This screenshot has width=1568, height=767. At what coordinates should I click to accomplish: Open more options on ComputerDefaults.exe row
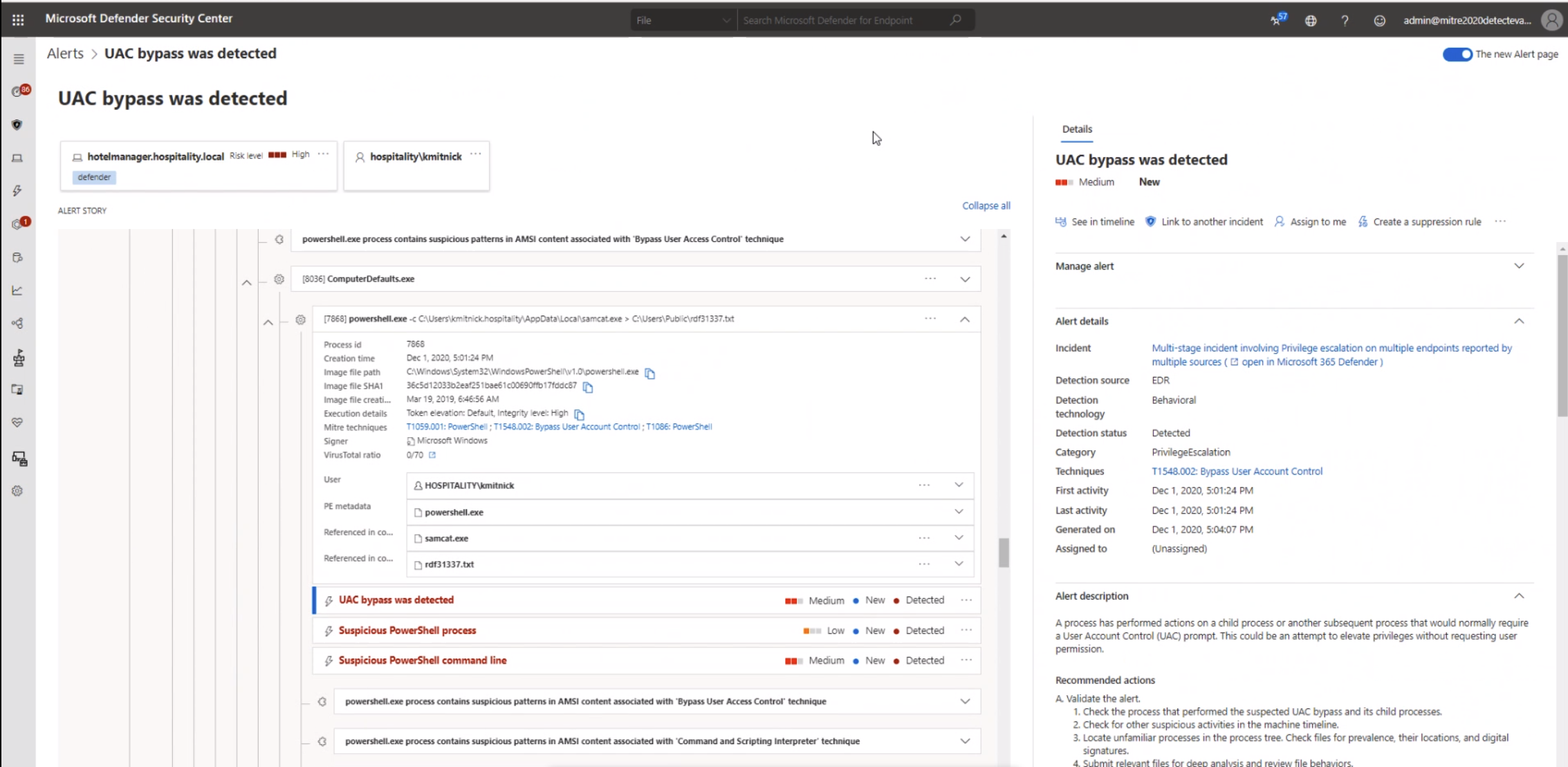930,279
